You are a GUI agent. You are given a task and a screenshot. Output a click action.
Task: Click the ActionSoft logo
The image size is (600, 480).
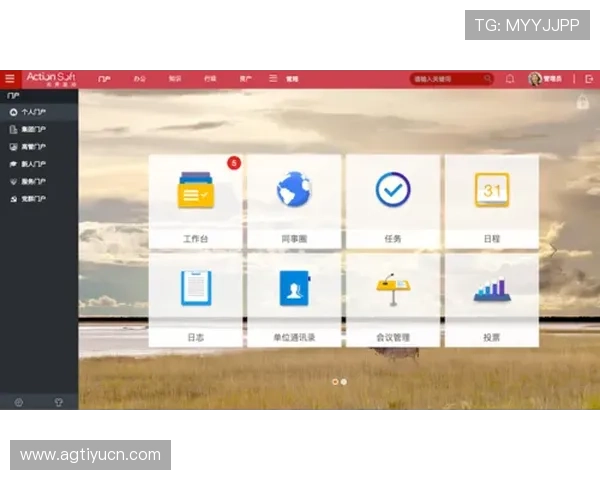(51, 79)
